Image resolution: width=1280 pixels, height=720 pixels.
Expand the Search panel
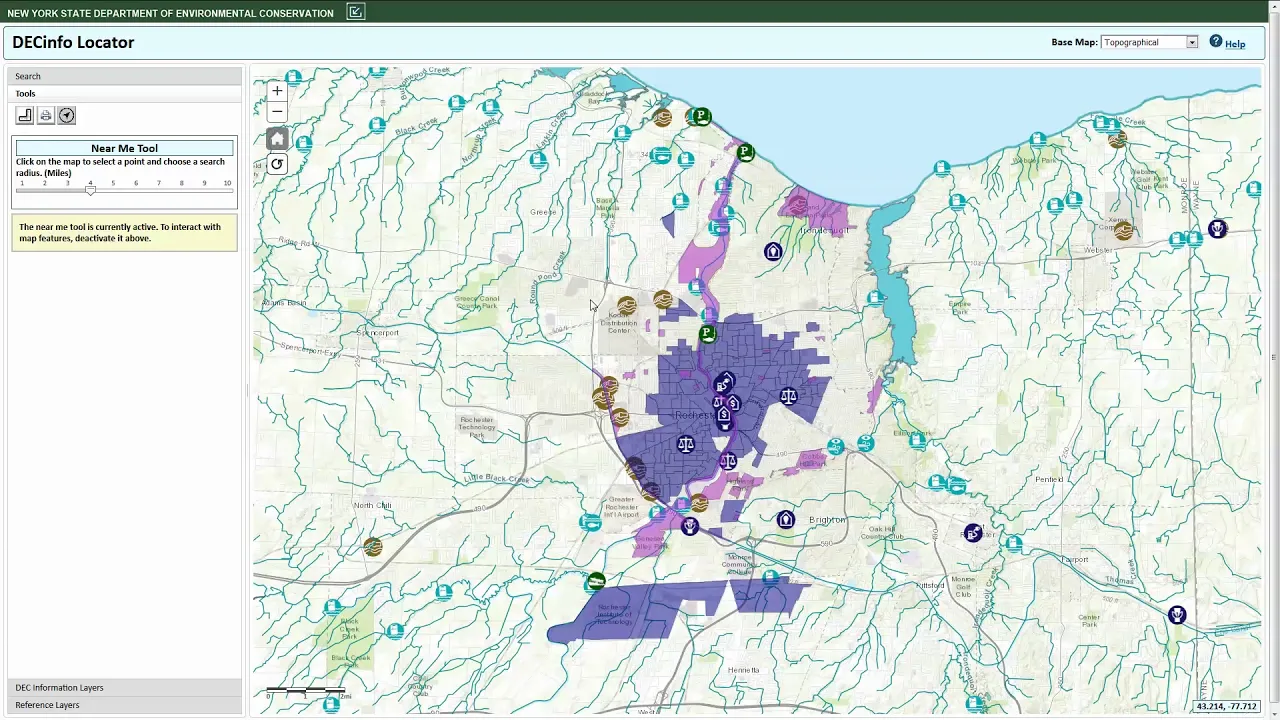[x=125, y=76]
